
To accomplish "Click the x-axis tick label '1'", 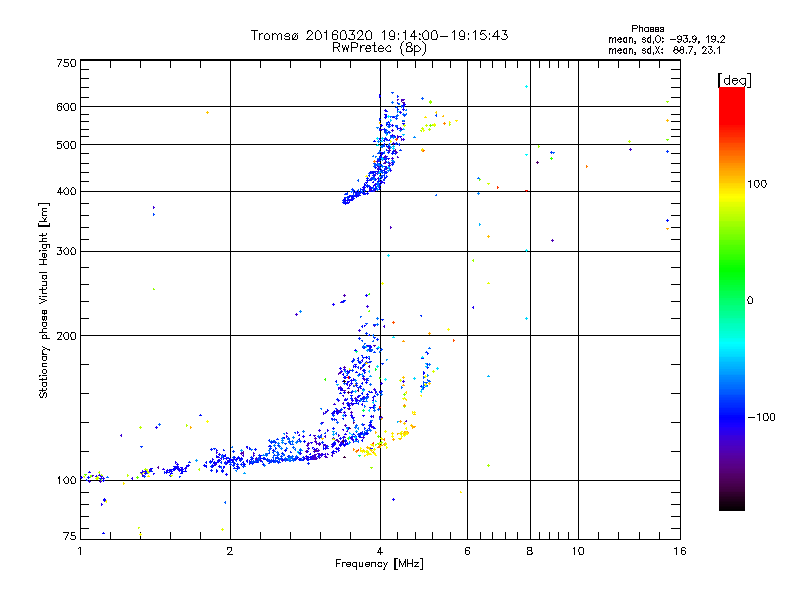I will point(80,551).
